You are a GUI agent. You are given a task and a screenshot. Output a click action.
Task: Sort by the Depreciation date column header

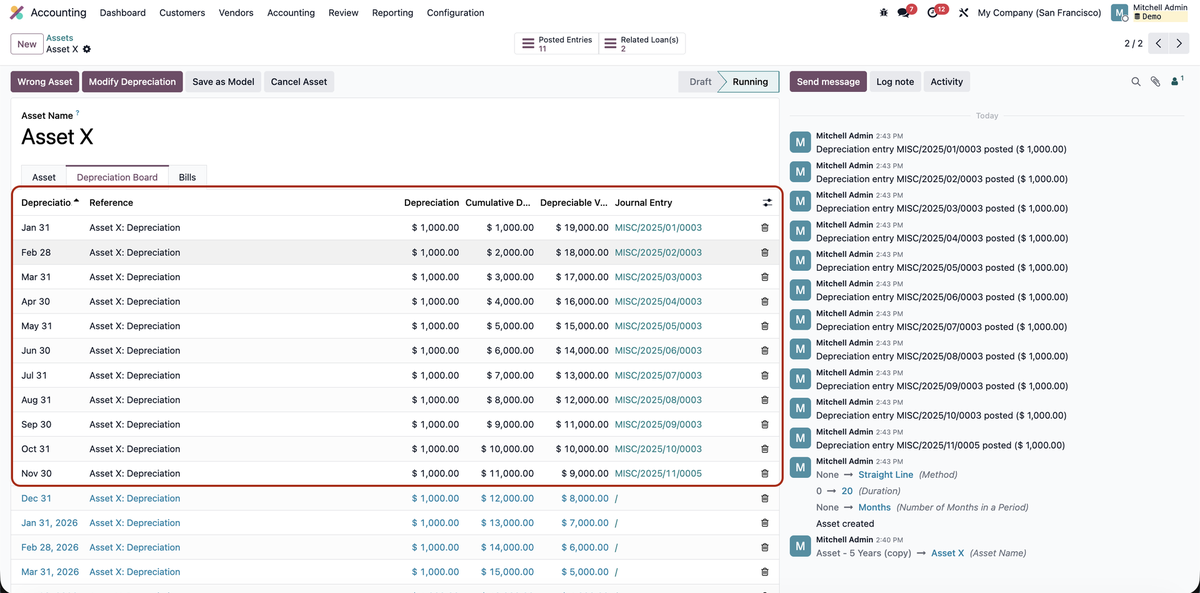coord(48,203)
